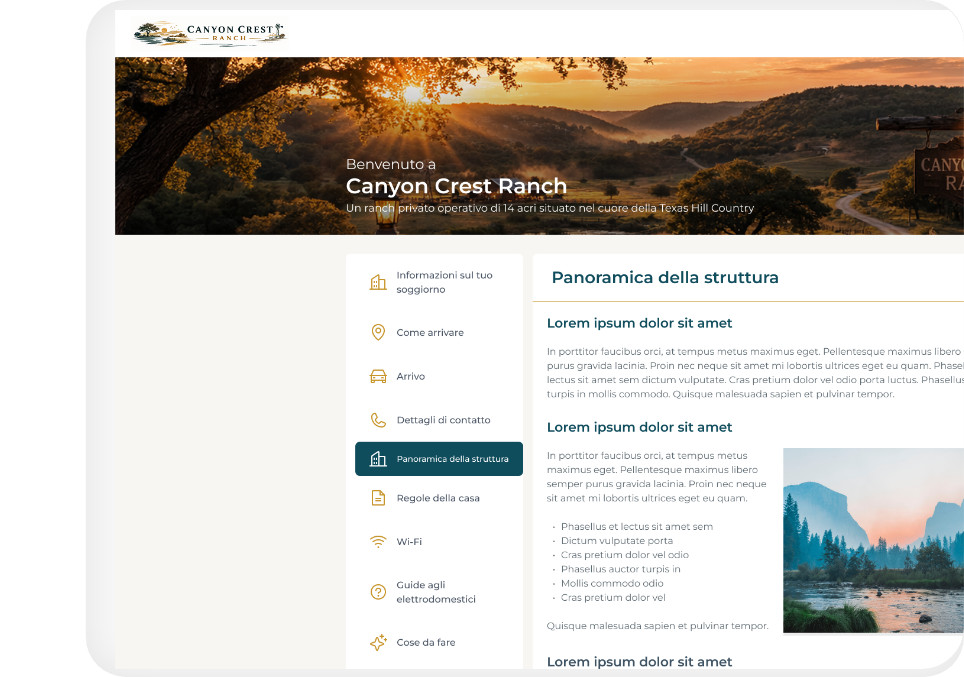This screenshot has width=964, height=677.
Task: Click the phone icon for Dettagli di contatto
Action: click(x=378, y=420)
